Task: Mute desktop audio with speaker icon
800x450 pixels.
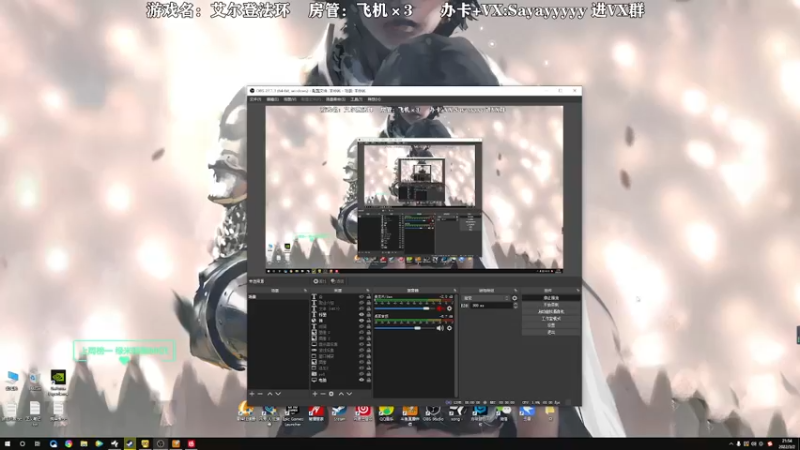Action: [440, 328]
